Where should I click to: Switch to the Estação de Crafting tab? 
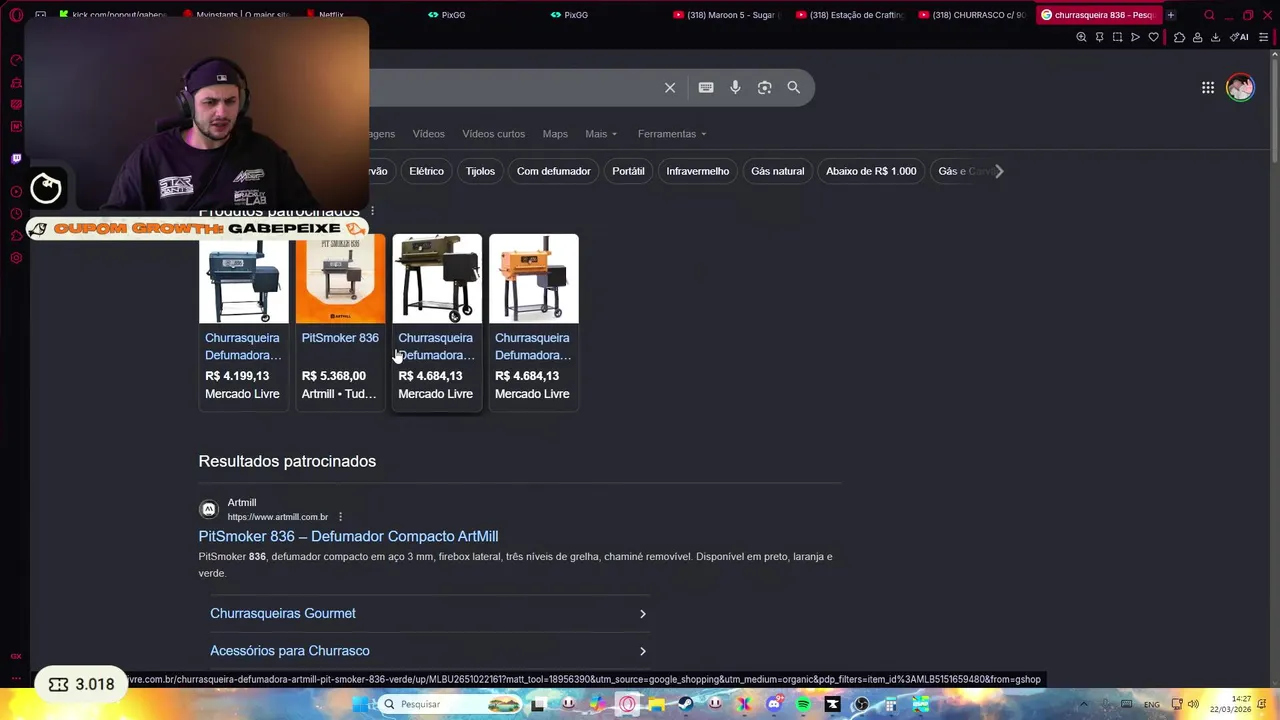(x=850, y=15)
